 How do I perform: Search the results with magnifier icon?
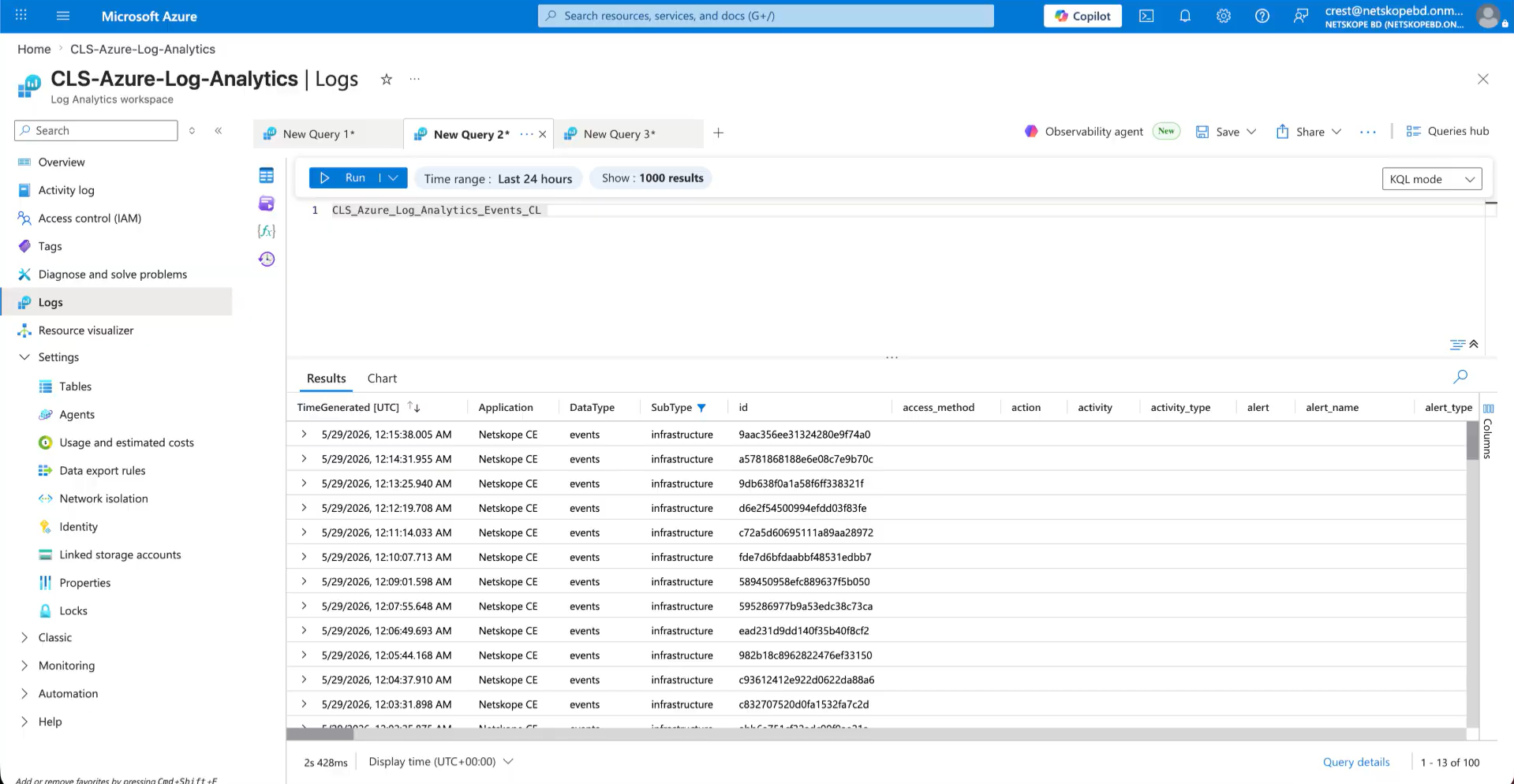pyautogui.click(x=1460, y=377)
